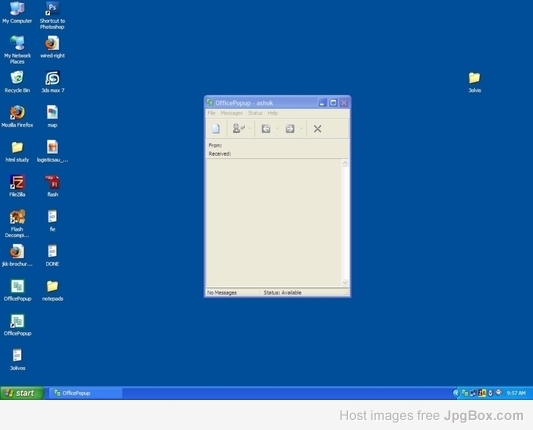Image resolution: width=533 pixels, height=430 pixels.
Task: Open the Messages menu
Action: [x=231, y=113]
